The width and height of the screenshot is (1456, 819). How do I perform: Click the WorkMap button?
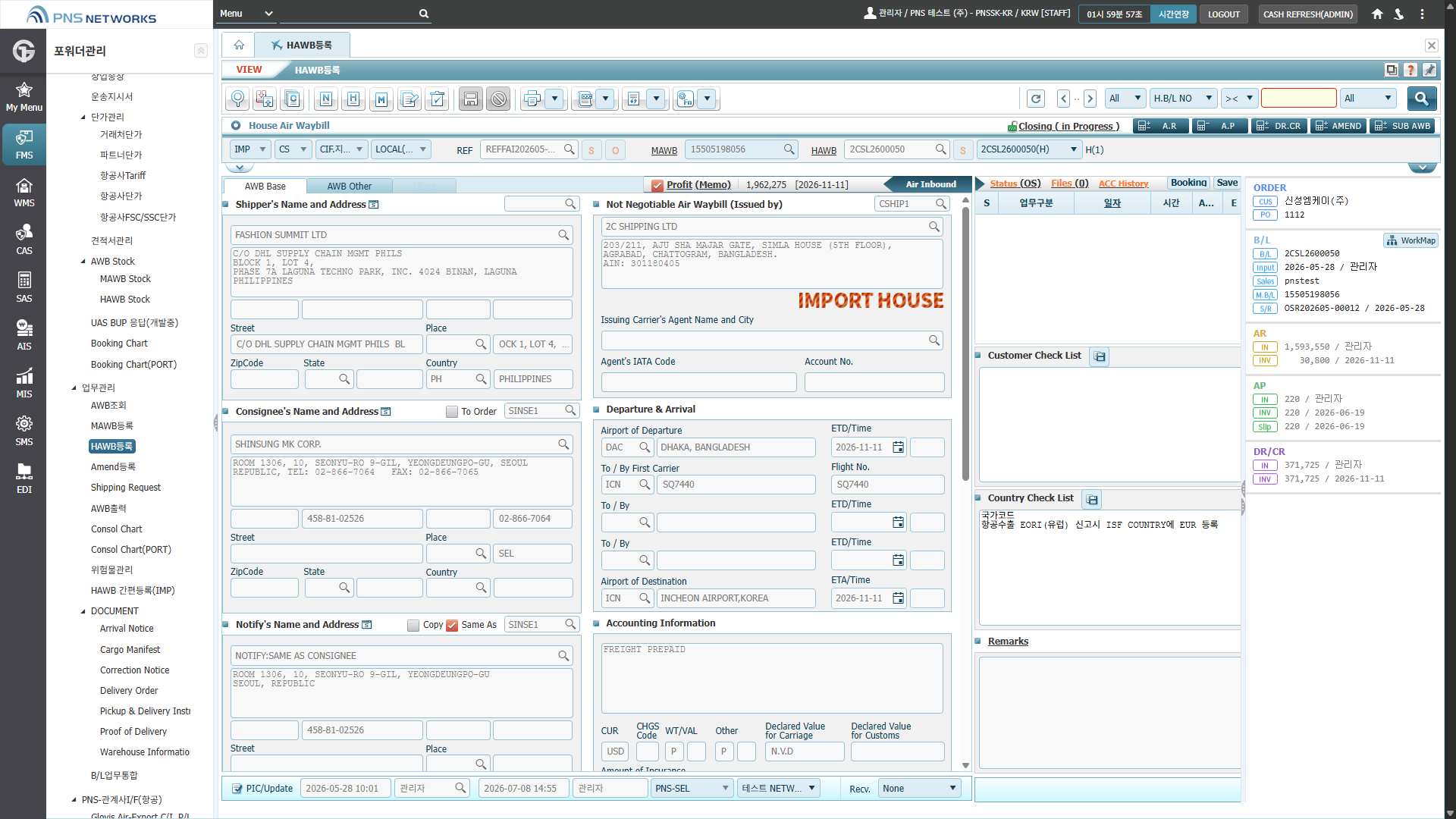[x=1410, y=240]
